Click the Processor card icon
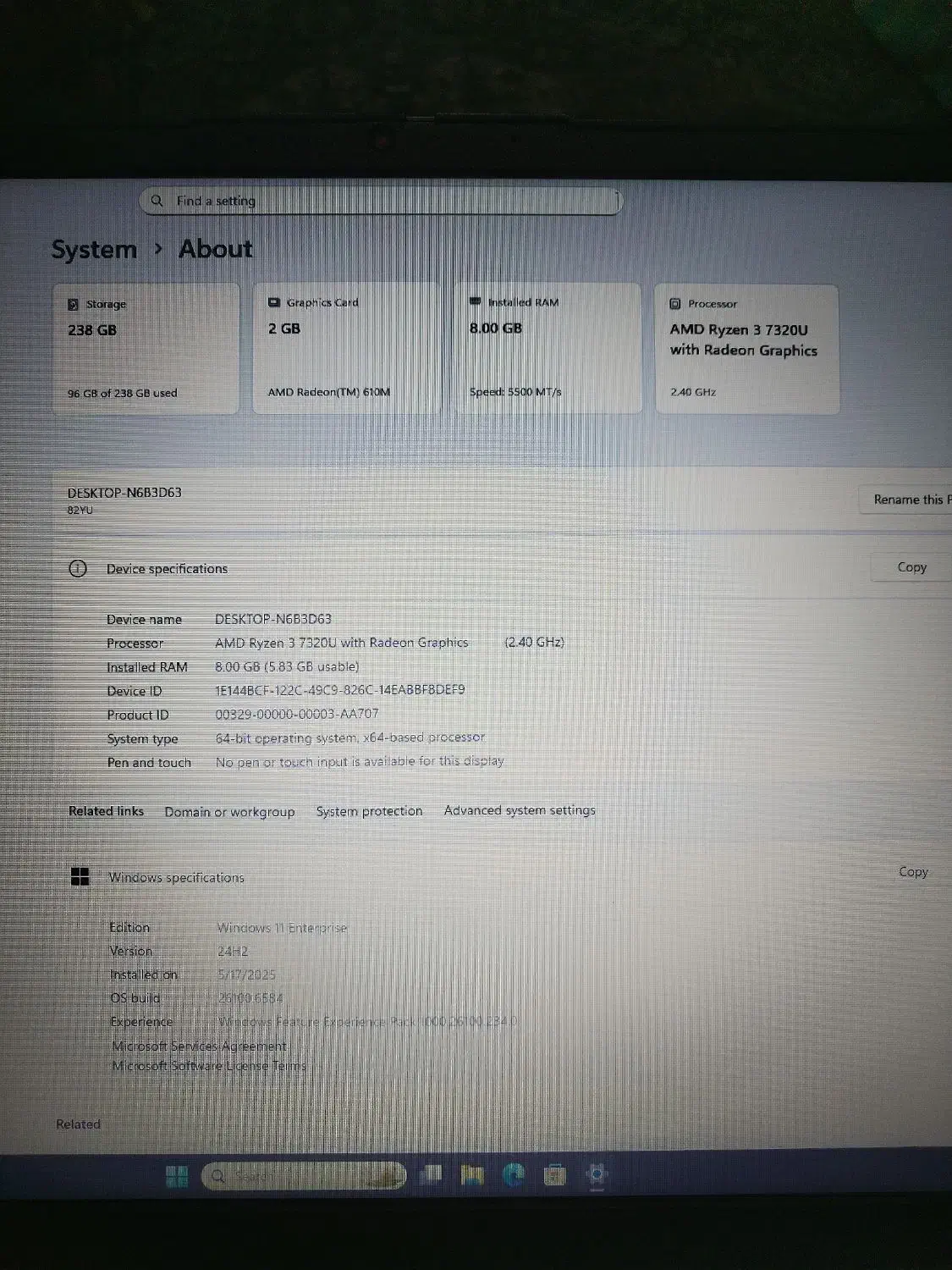 coord(675,303)
